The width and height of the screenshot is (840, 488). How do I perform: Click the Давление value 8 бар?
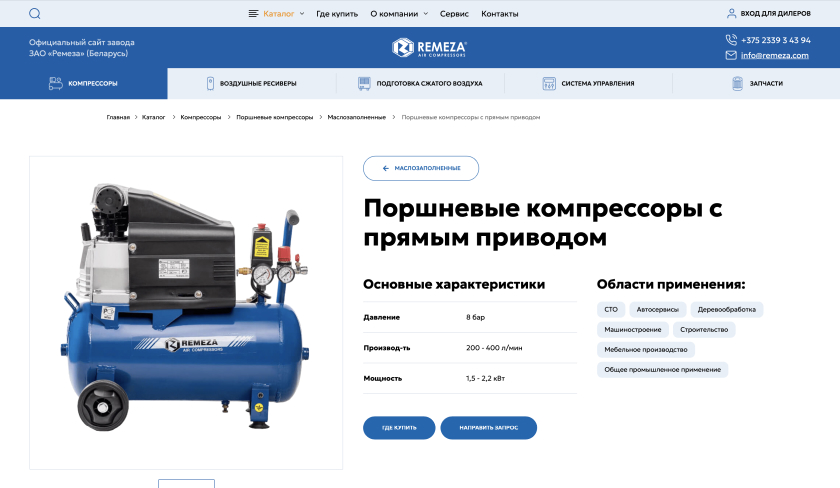475,317
